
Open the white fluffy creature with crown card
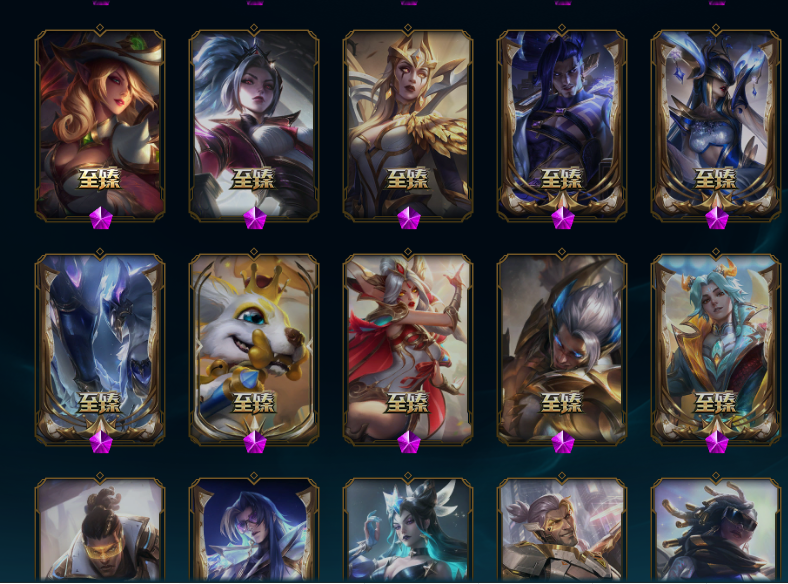[254, 349]
